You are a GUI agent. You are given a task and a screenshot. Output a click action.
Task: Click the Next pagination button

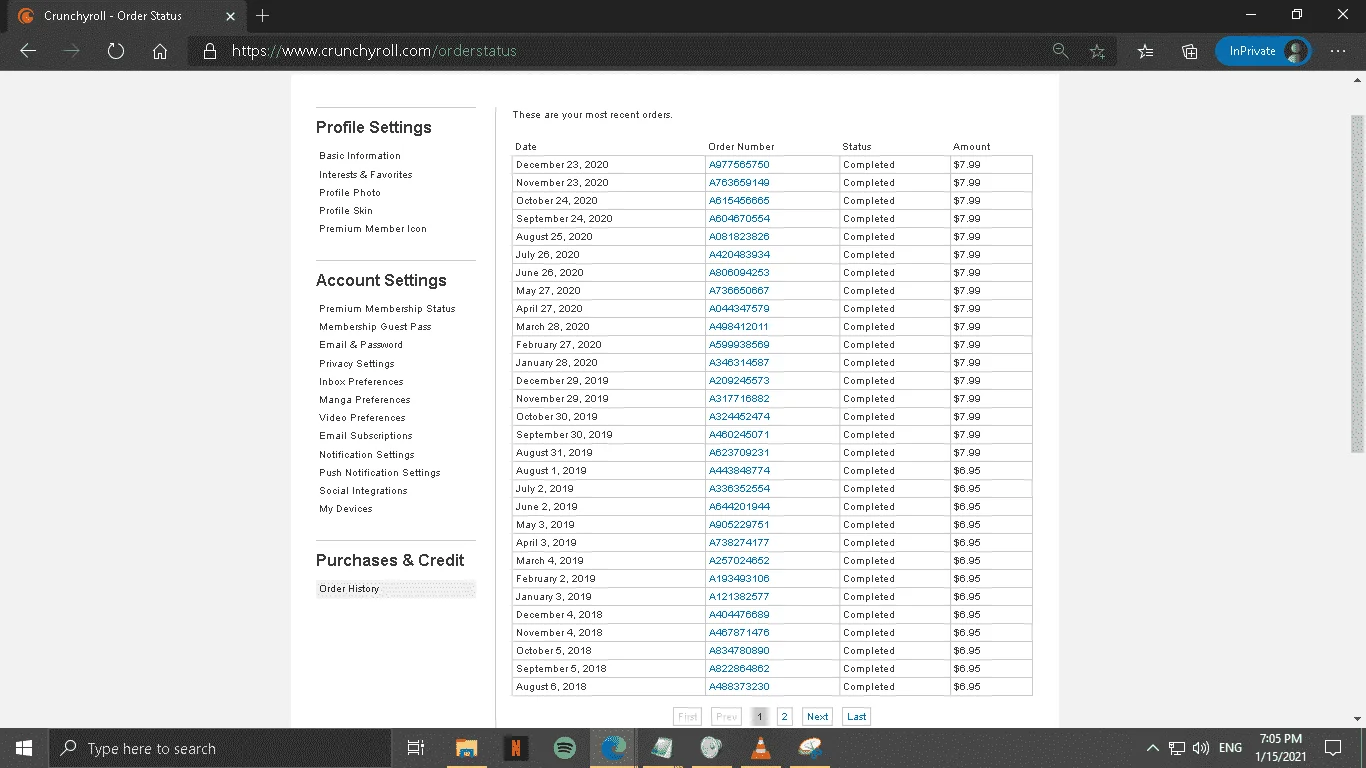(818, 716)
